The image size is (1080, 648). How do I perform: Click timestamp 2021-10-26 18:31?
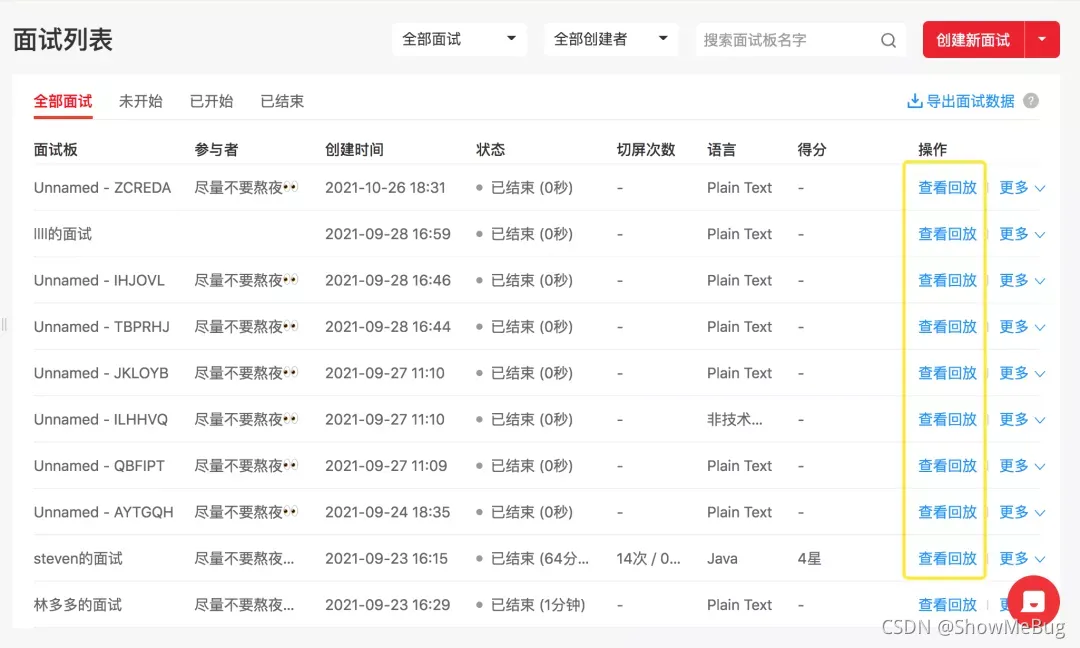tap(385, 187)
